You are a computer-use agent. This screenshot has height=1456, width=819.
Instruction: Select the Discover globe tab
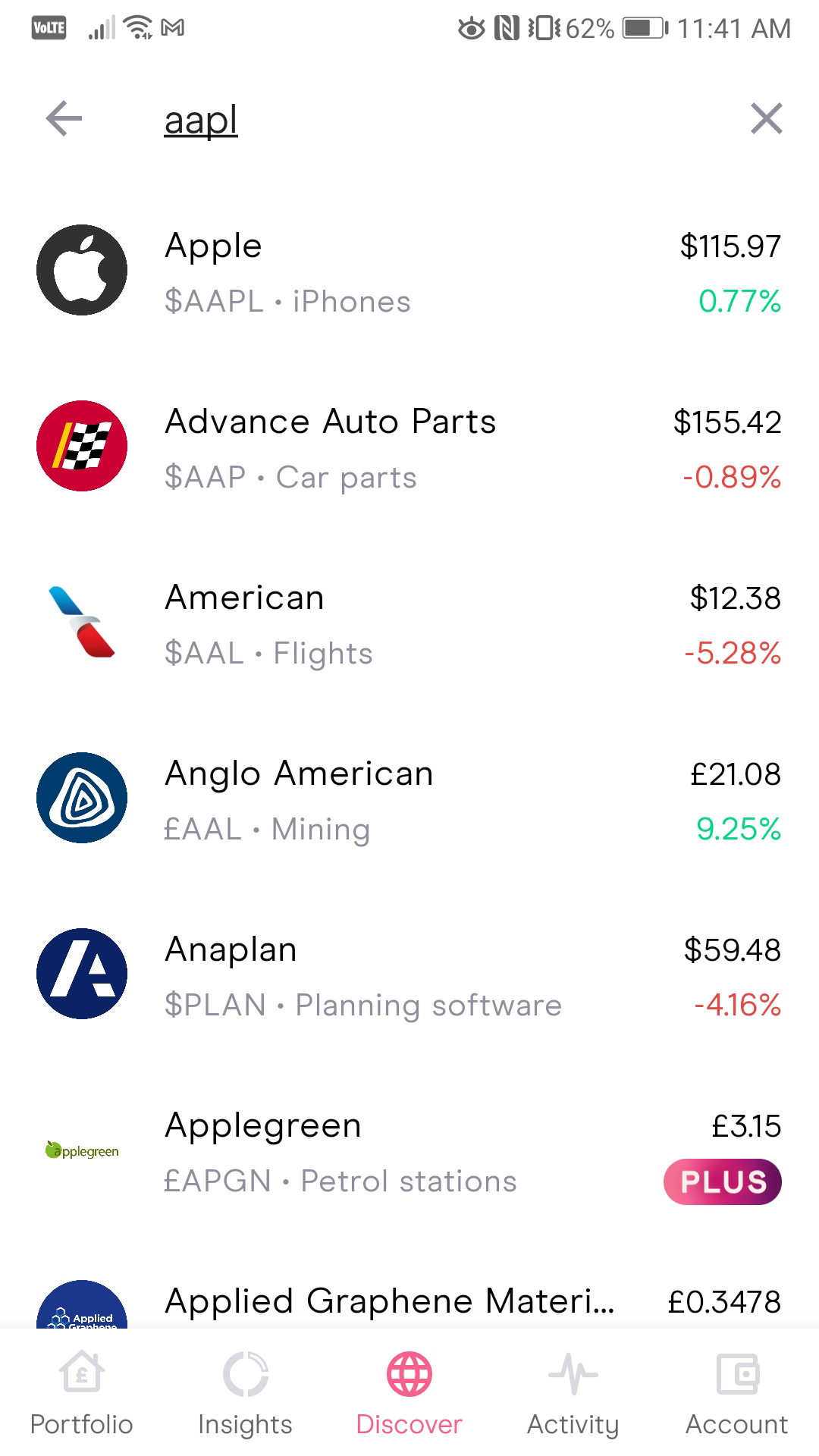tap(409, 1394)
